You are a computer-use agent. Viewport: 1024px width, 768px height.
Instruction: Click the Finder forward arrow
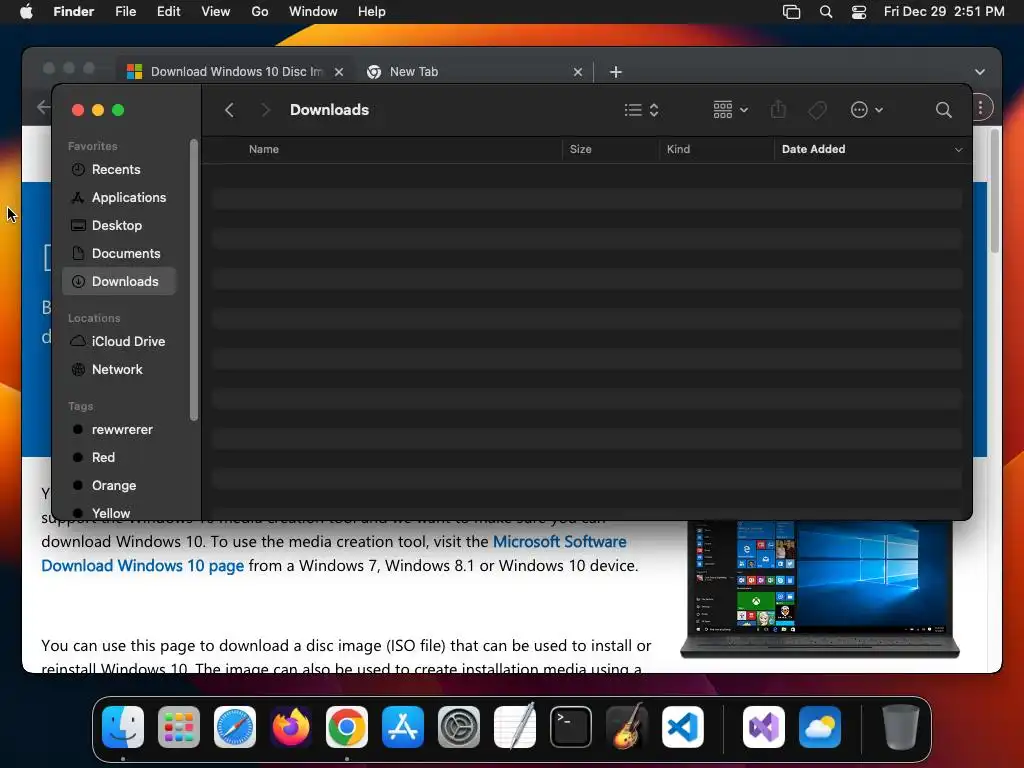264,110
